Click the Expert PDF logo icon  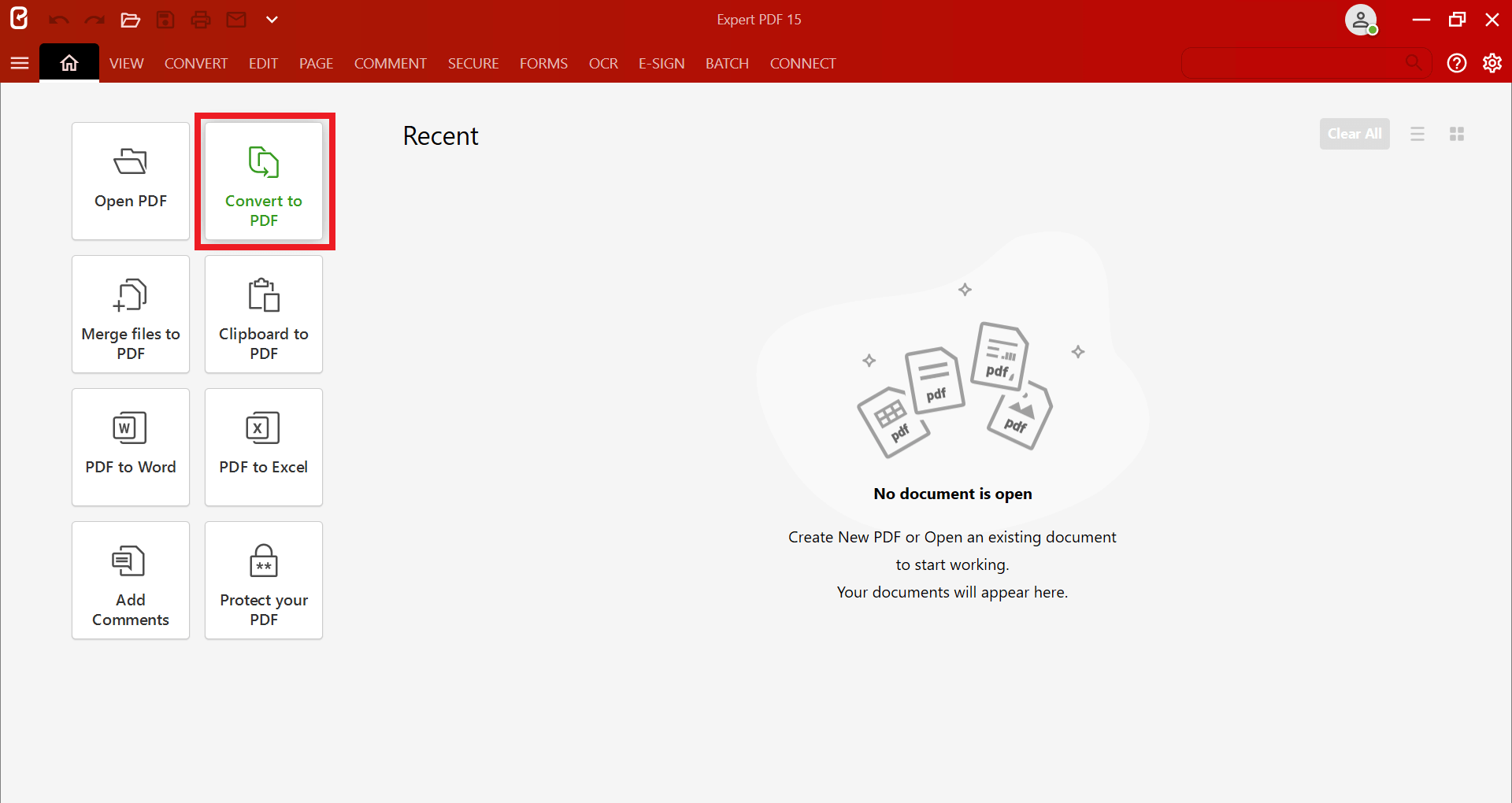pyautogui.click(x=19, y=19)
